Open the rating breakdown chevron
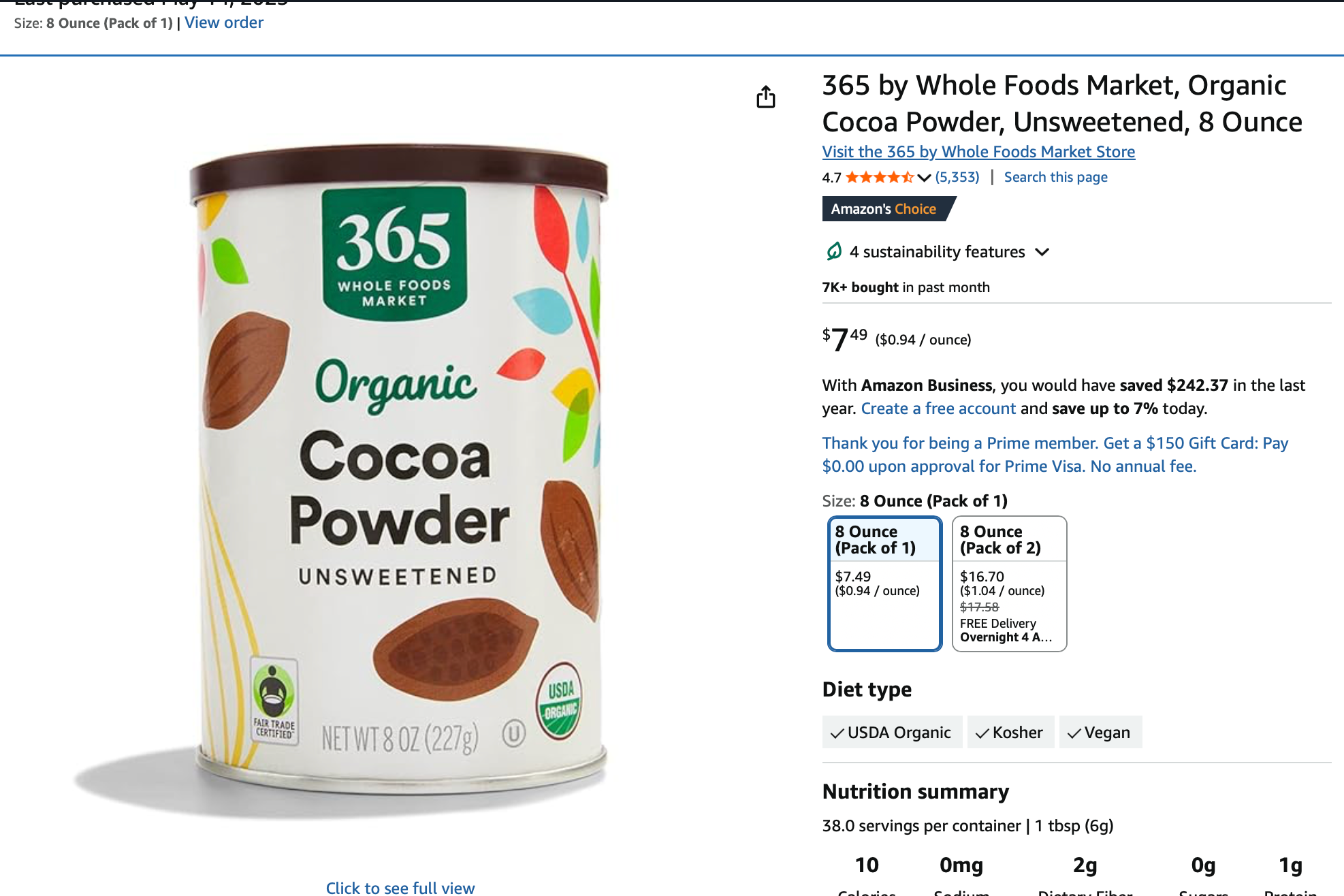This screenshot has width=1344, height=896. [924, 178]
